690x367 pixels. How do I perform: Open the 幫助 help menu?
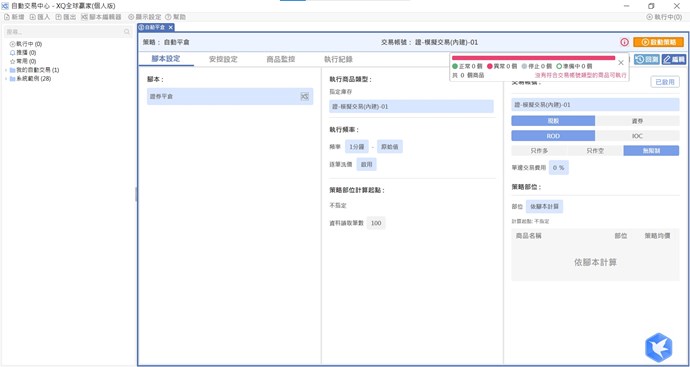(x=175, y=17)
